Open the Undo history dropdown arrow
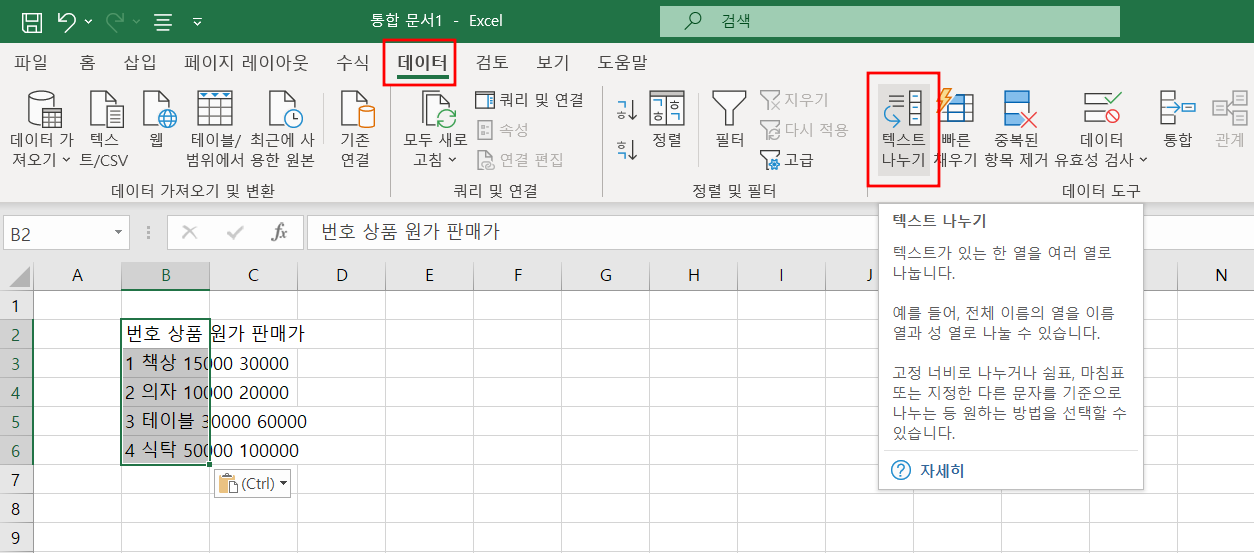The image size is (1254, 553). pyautogui.click(x=89, y=21)
